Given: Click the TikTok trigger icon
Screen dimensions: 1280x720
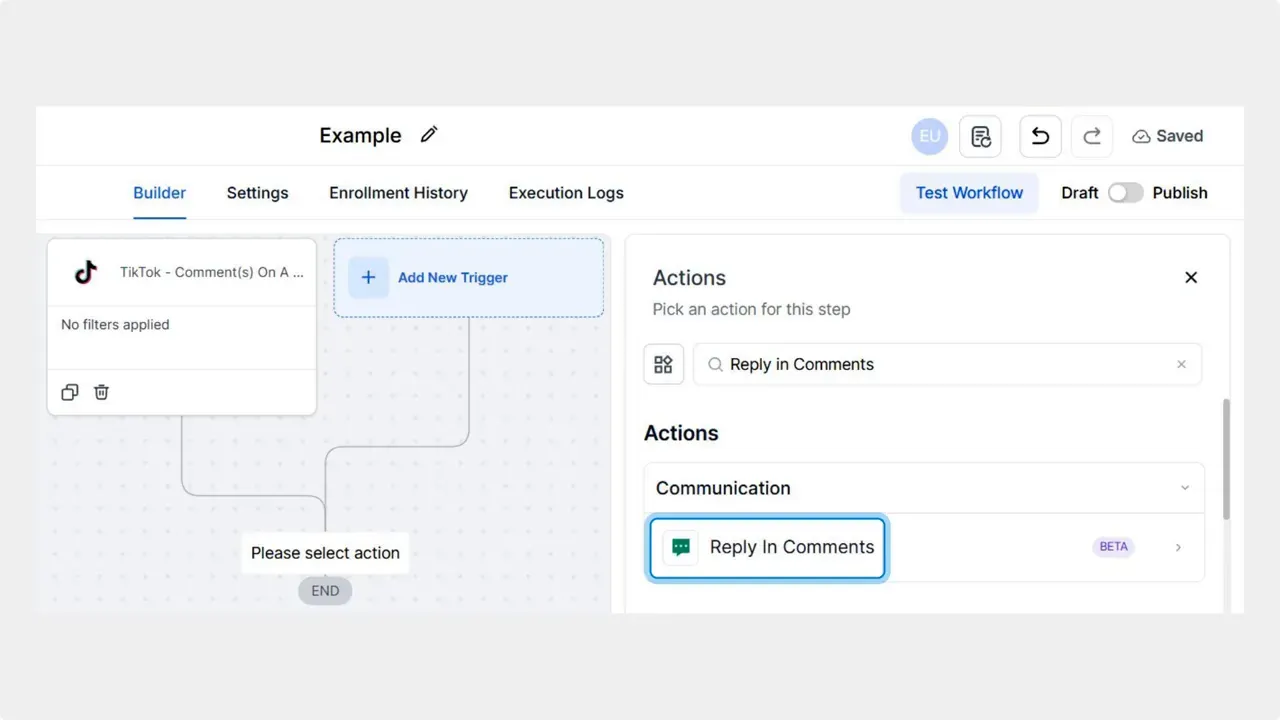Looking at the screenshot, I should [x=85, y=271].
